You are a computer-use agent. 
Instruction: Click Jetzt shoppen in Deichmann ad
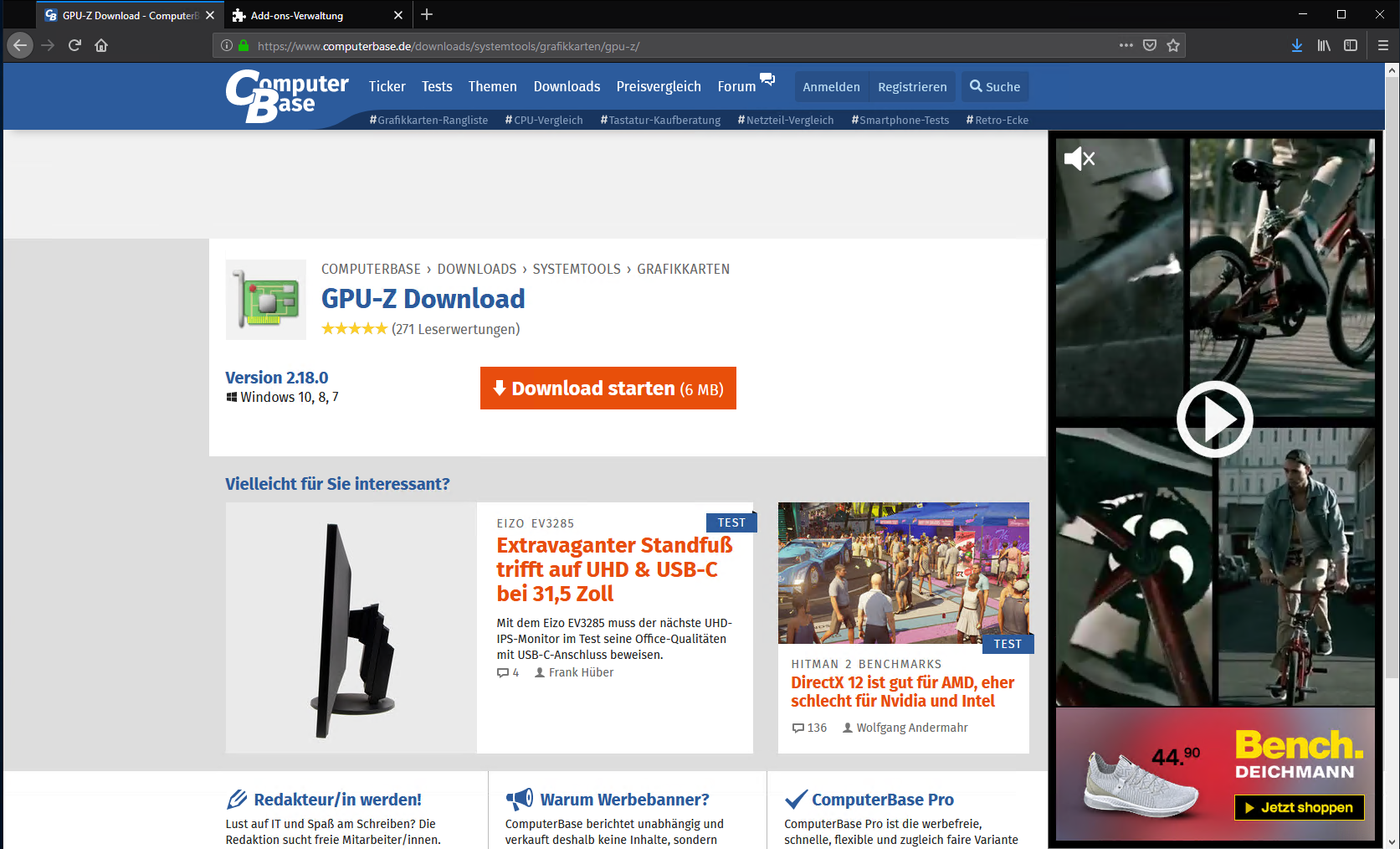click(x=1300, y=807)
